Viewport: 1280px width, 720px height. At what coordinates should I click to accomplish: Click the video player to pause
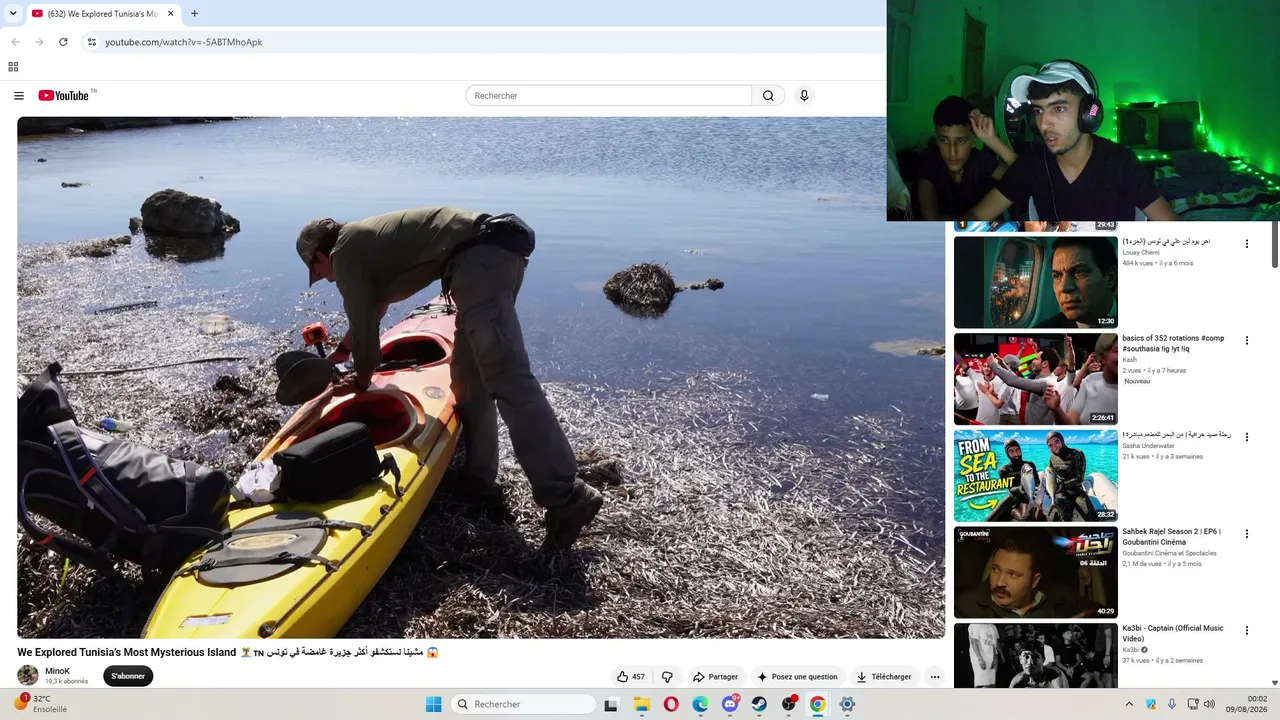click(481, 377)
